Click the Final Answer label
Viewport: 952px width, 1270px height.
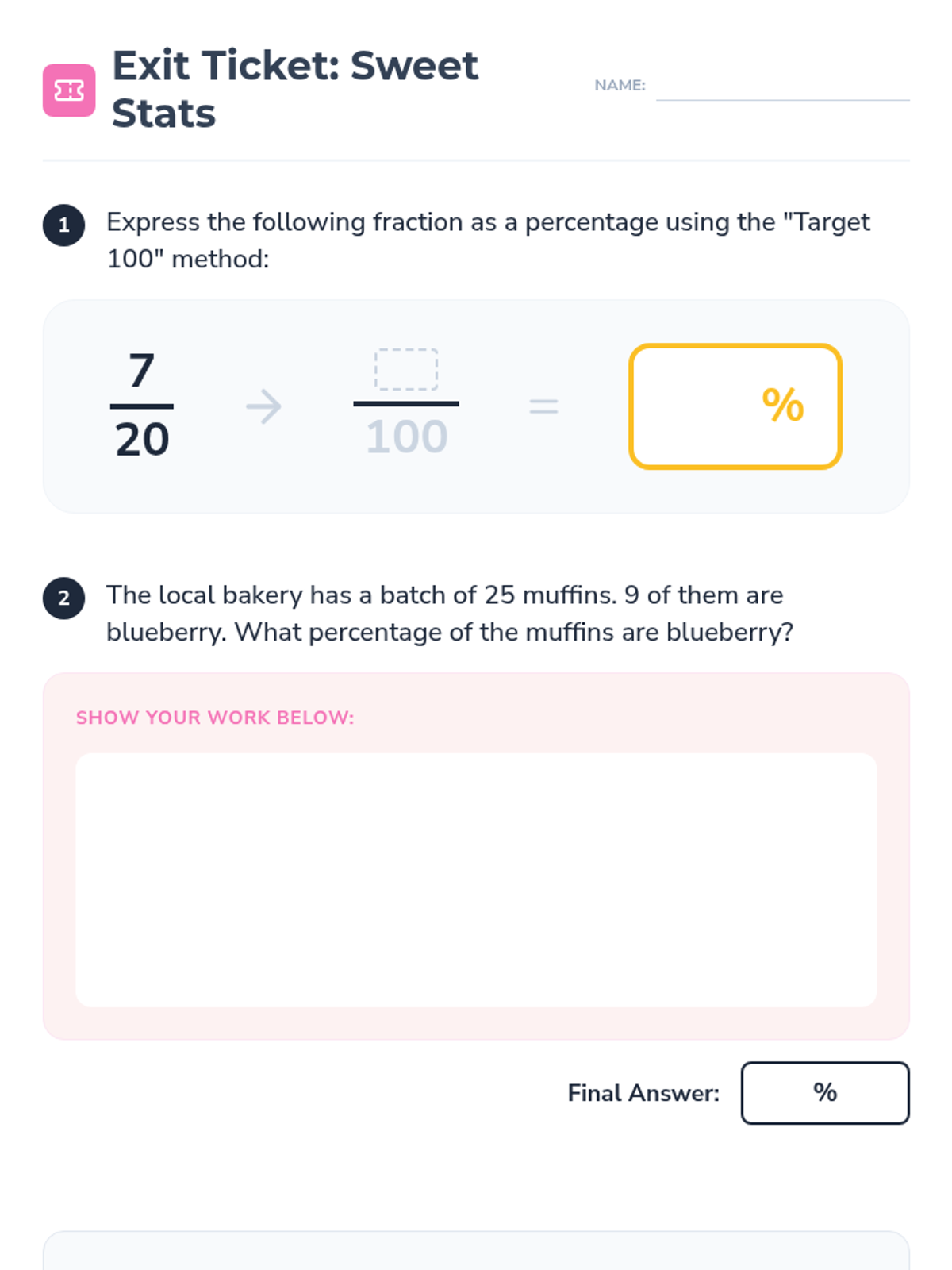[x=643, y=1093]
